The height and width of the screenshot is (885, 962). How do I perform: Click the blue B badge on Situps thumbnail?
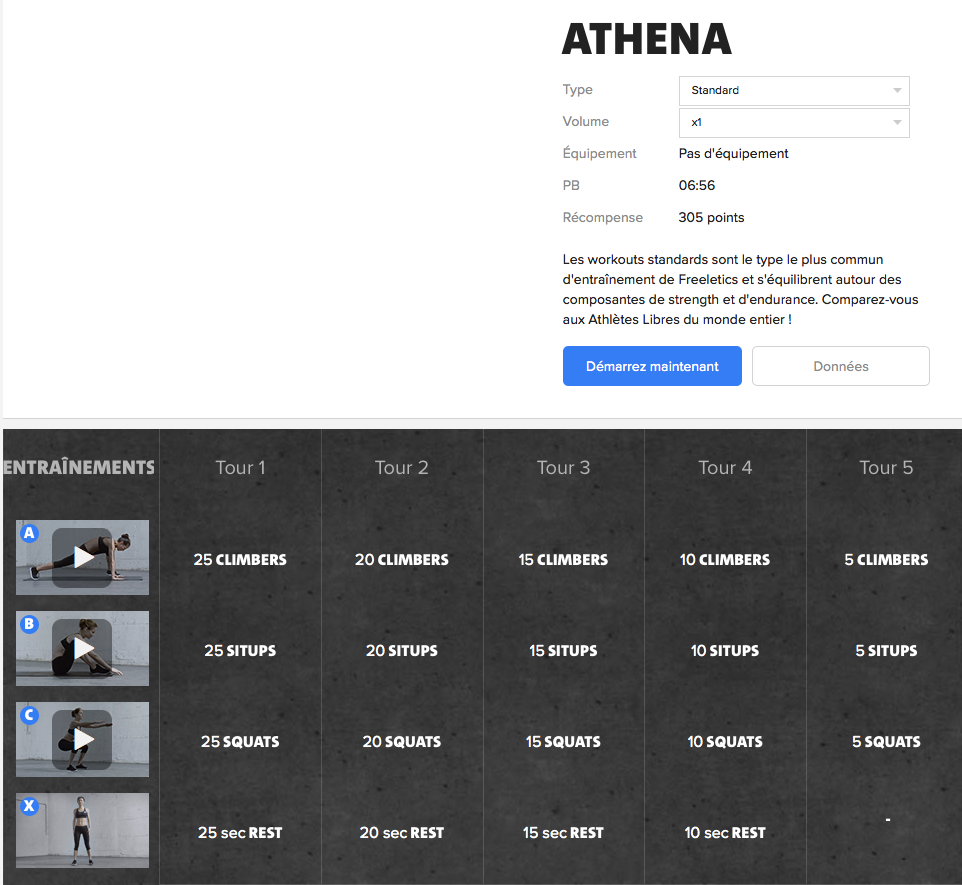point(29,624)
